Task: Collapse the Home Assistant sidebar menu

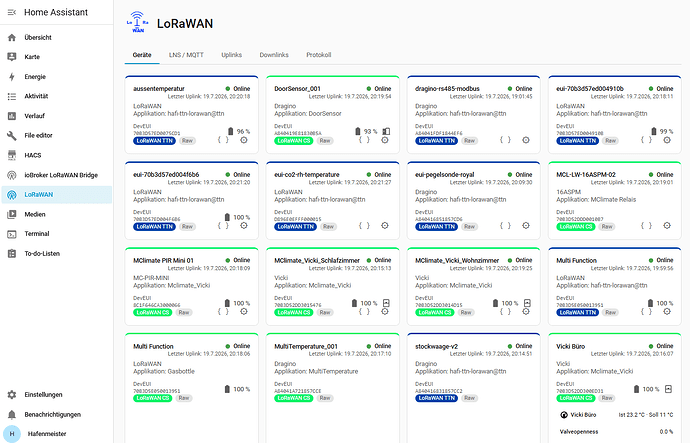Action: click(12, 12)
